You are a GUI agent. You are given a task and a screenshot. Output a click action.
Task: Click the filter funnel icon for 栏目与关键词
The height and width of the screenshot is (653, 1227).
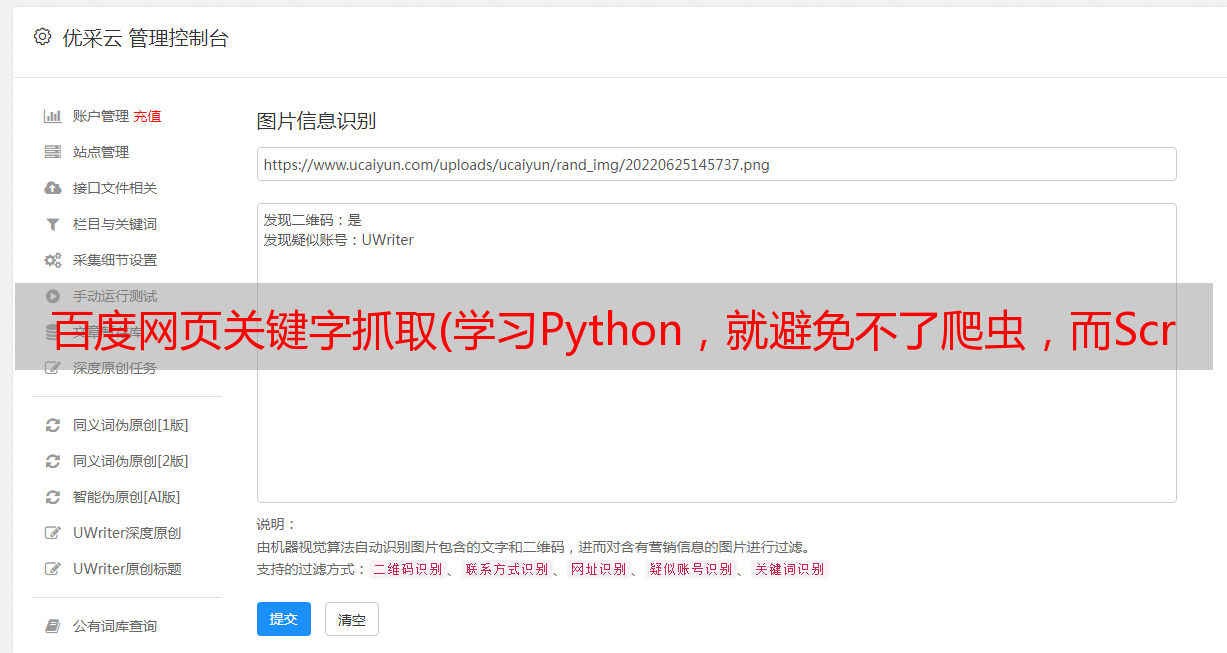click(x=53, y=224)
